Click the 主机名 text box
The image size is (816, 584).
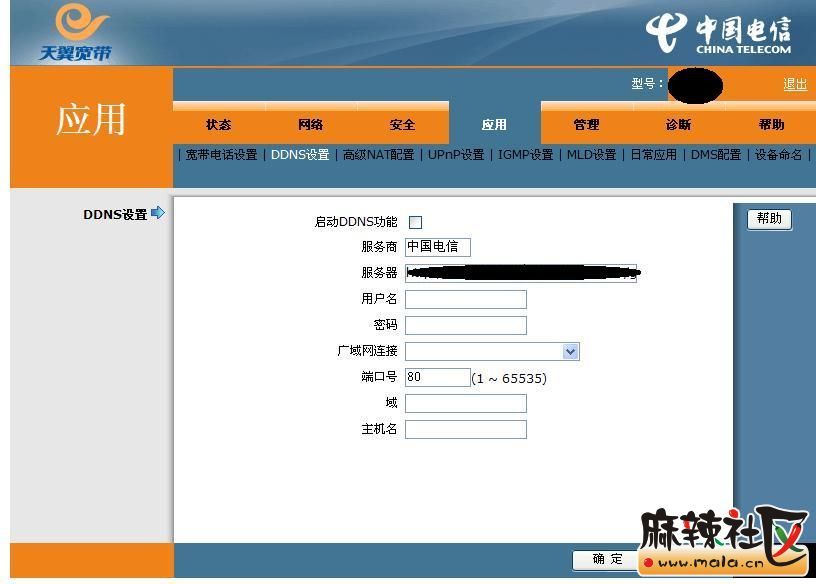[x=465, y=429]
